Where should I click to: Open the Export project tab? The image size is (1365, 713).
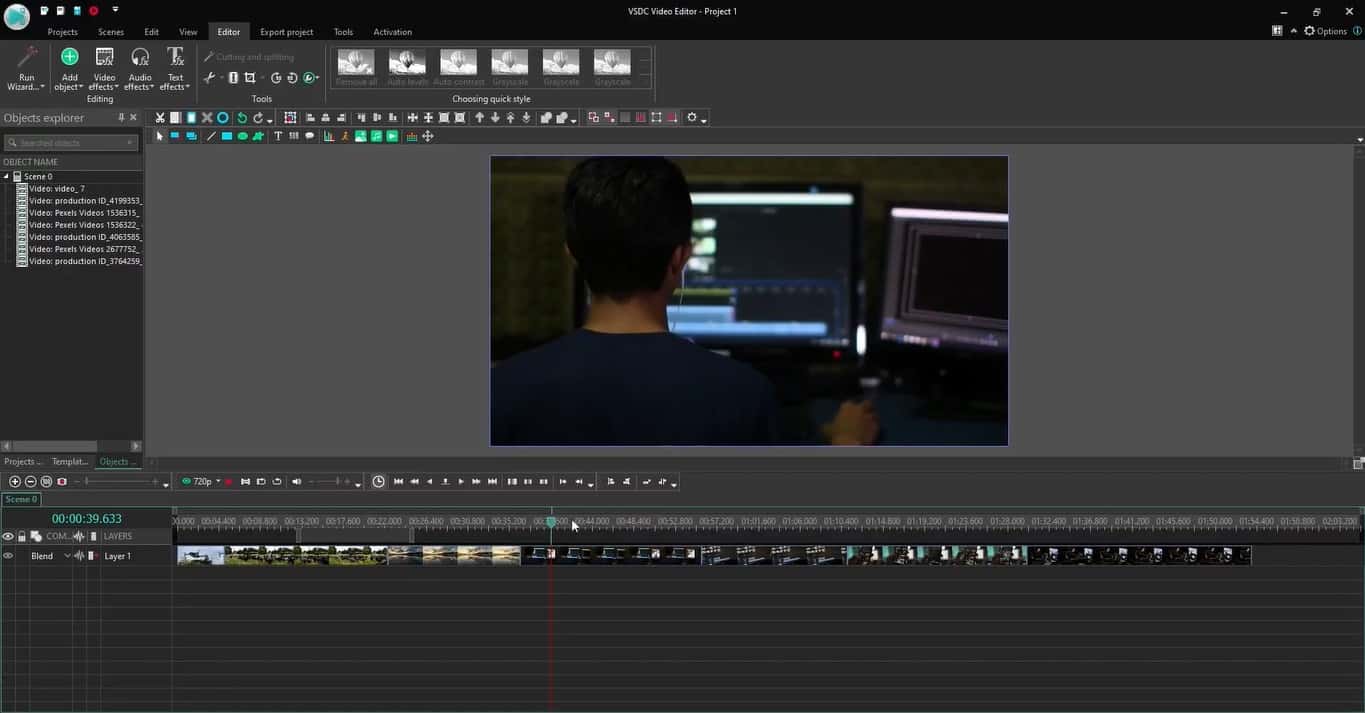pos(286,32)
